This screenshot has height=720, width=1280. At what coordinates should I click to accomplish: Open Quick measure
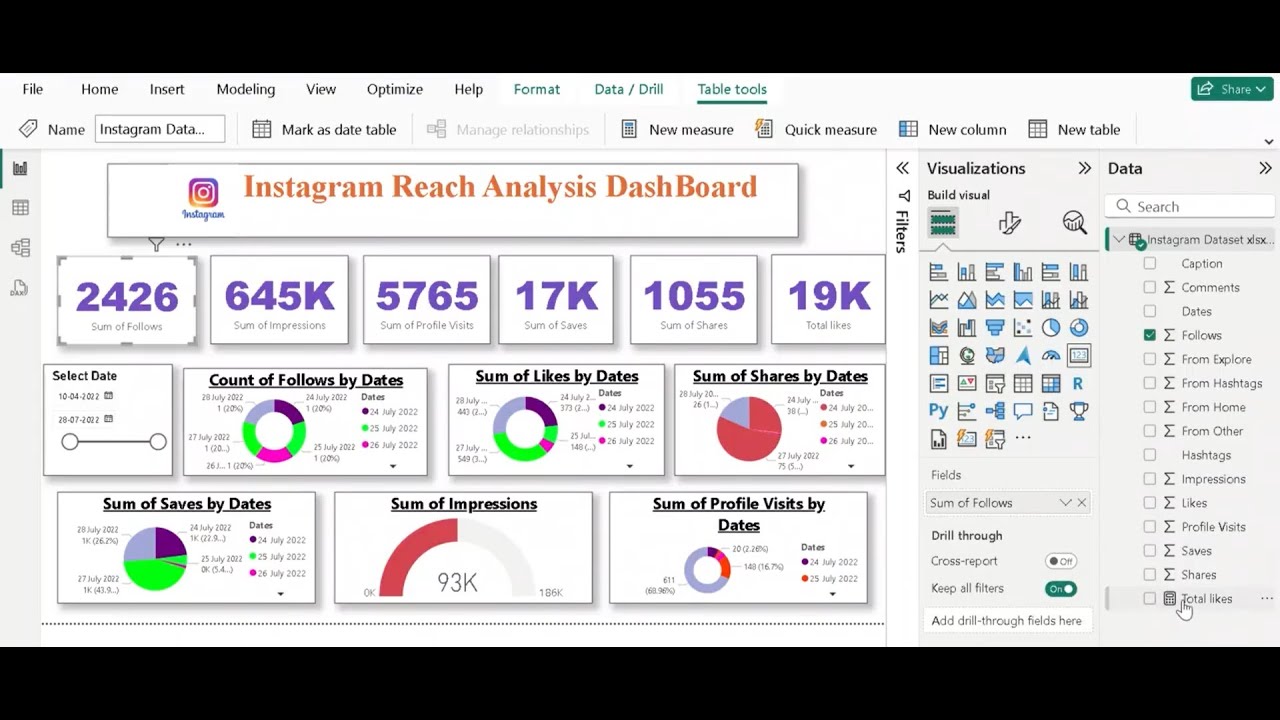(815, 129)
